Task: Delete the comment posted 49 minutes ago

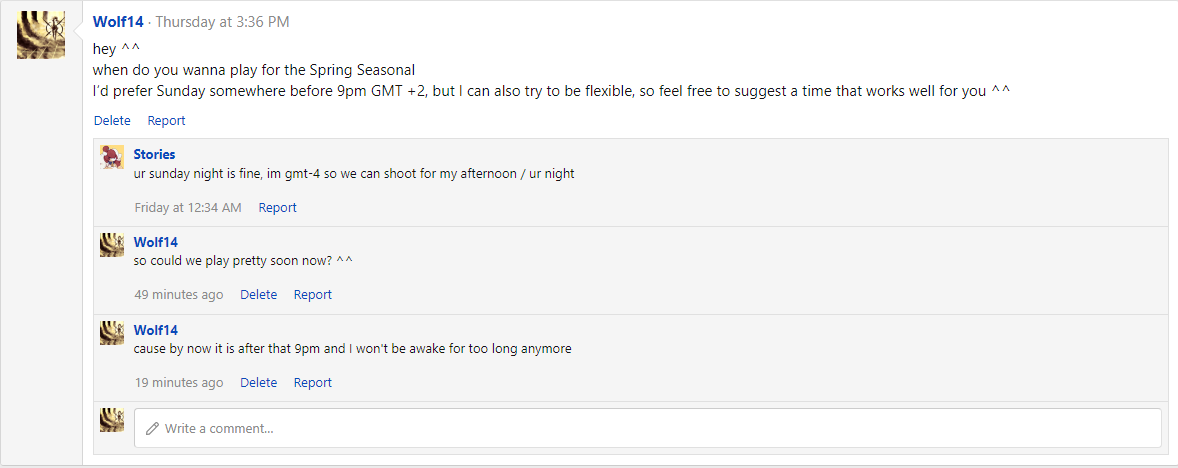Action: 258,295
